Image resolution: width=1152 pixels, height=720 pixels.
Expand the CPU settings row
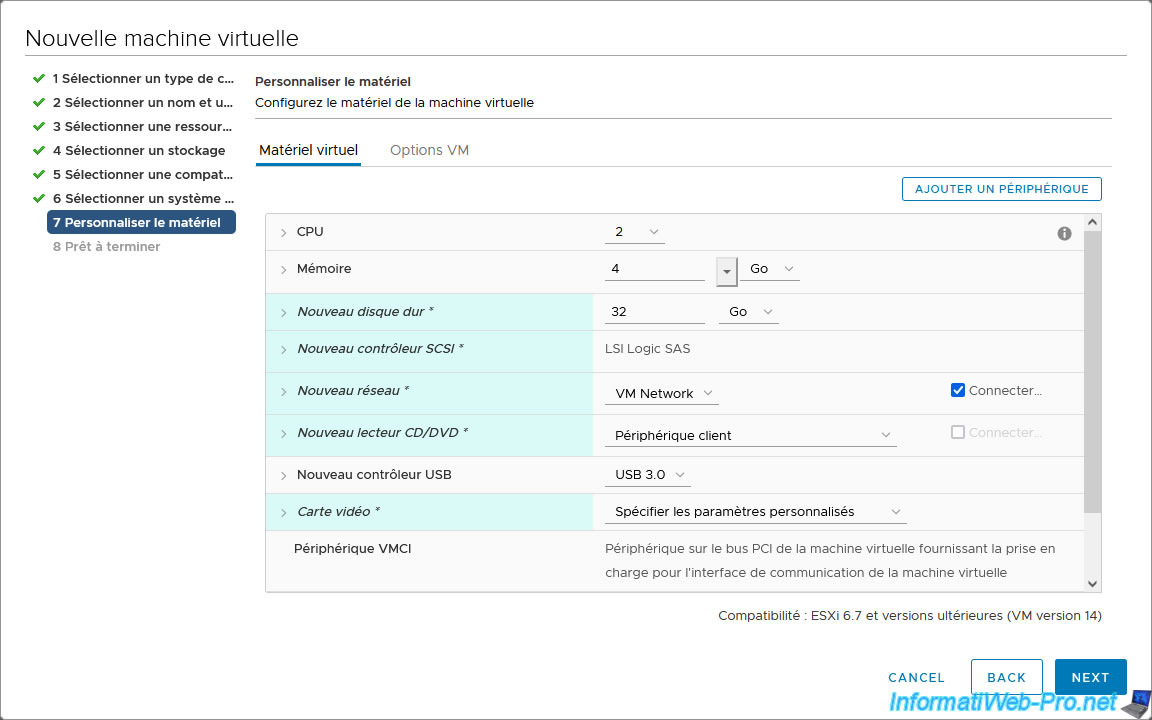tap(284, 233)
